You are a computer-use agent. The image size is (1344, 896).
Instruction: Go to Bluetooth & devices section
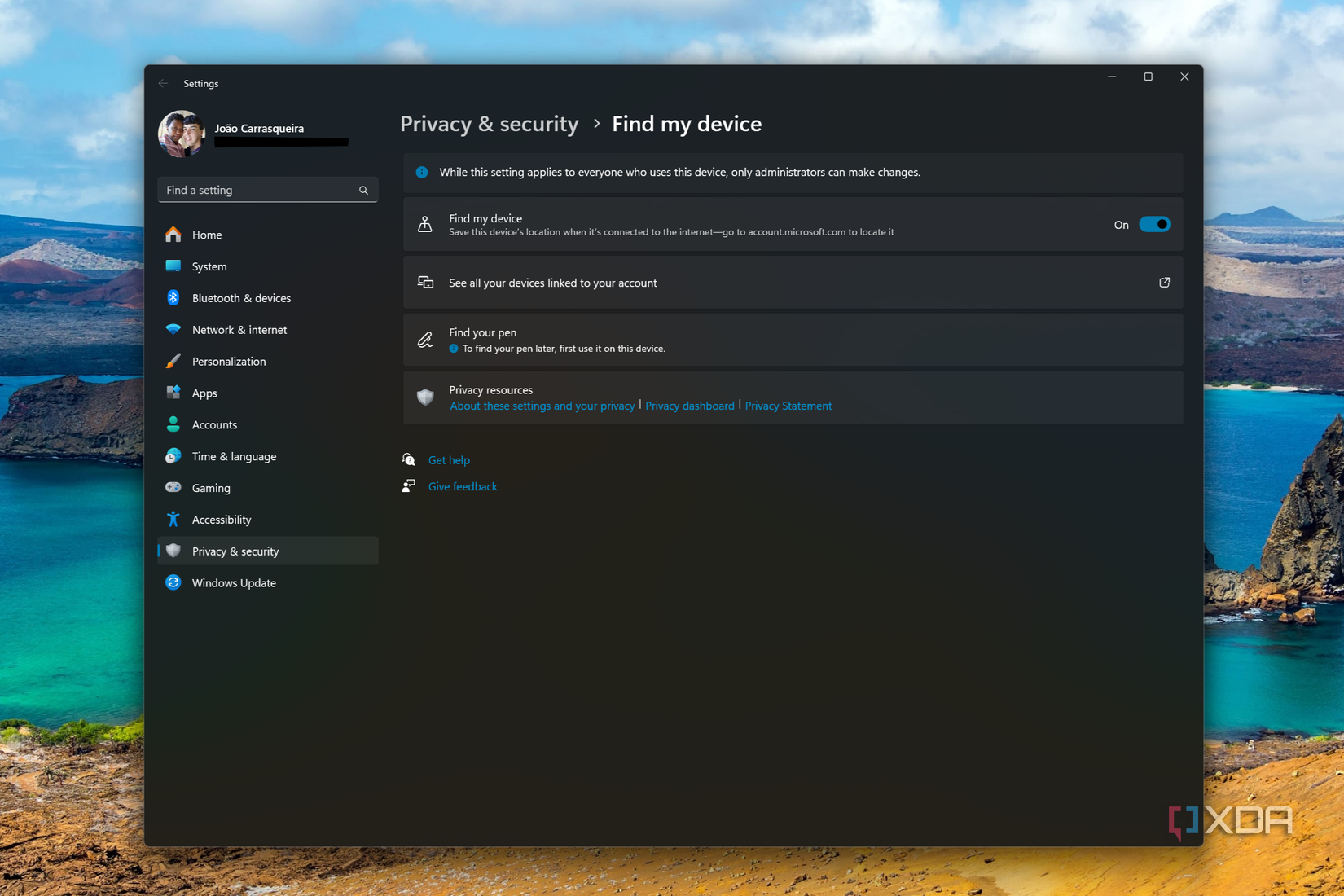tap(267, 298)
